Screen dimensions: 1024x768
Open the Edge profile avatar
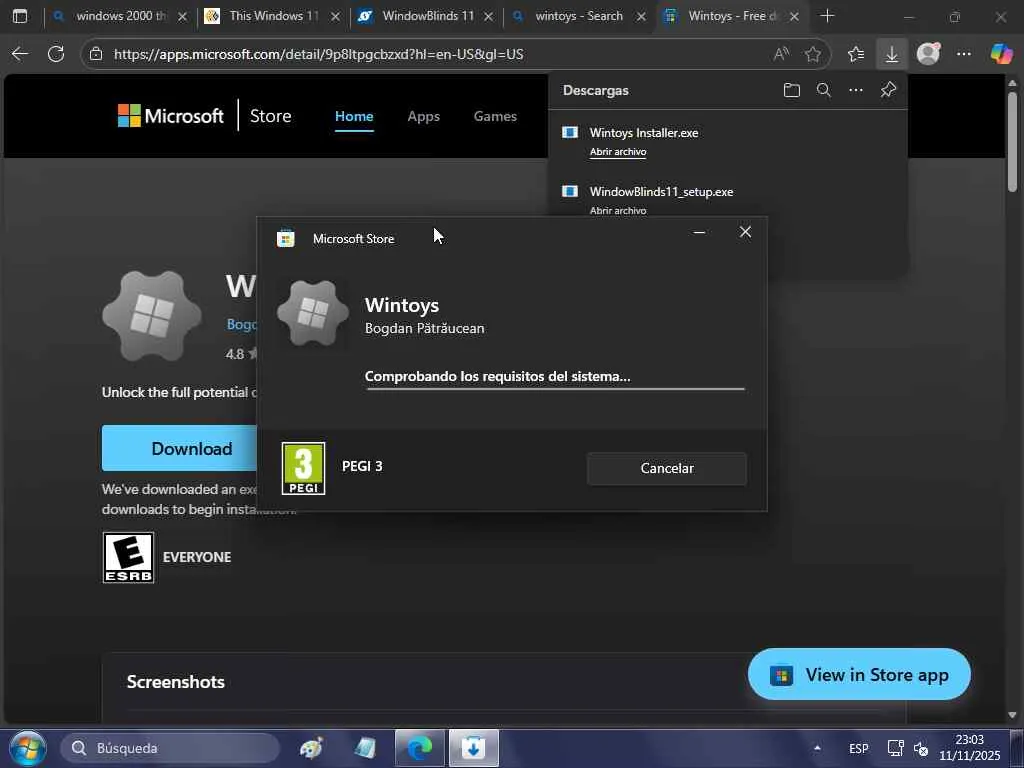(x=928, y=54)
